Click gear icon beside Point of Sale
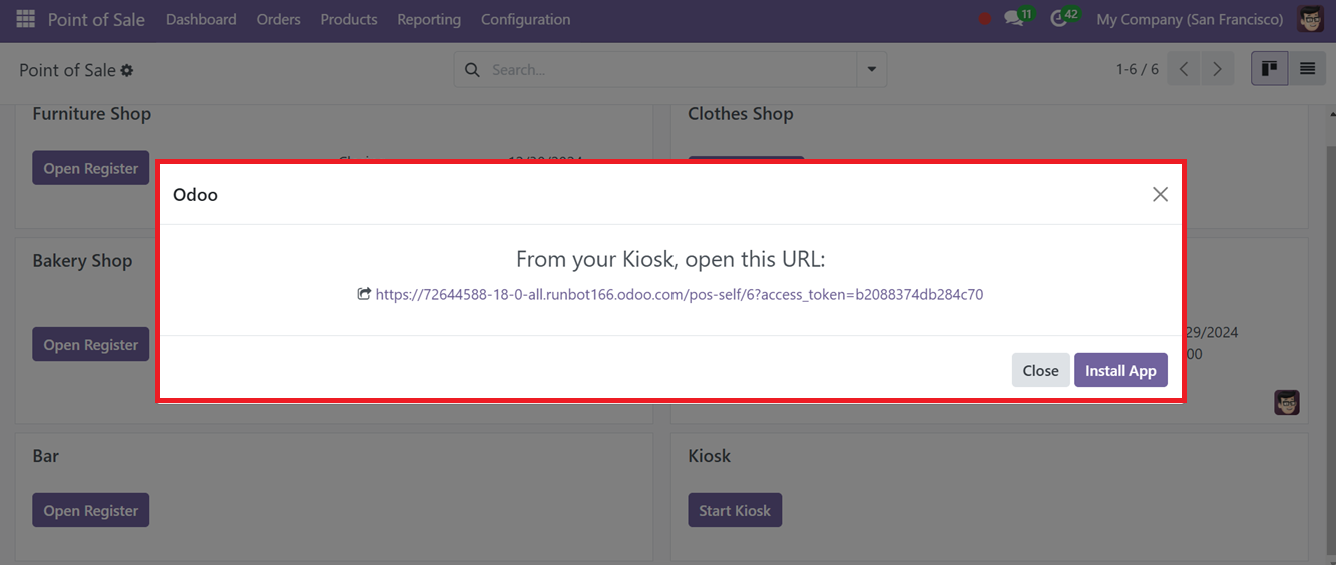 [127, 70]
